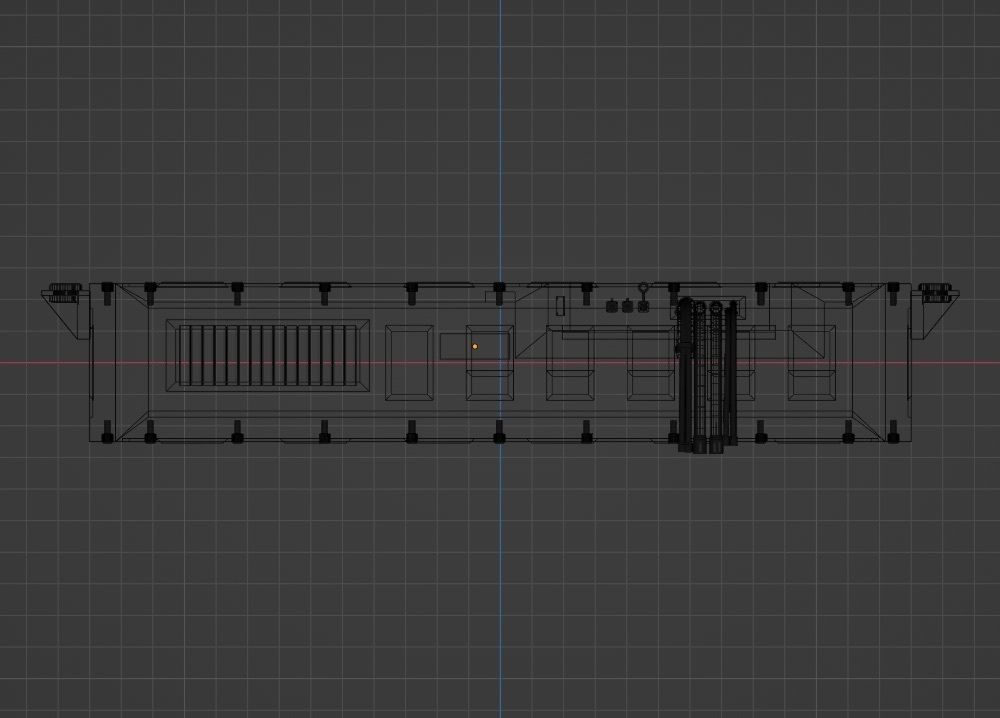
Task: Select the left end bracket of model
Action: [x=65, y=309]
